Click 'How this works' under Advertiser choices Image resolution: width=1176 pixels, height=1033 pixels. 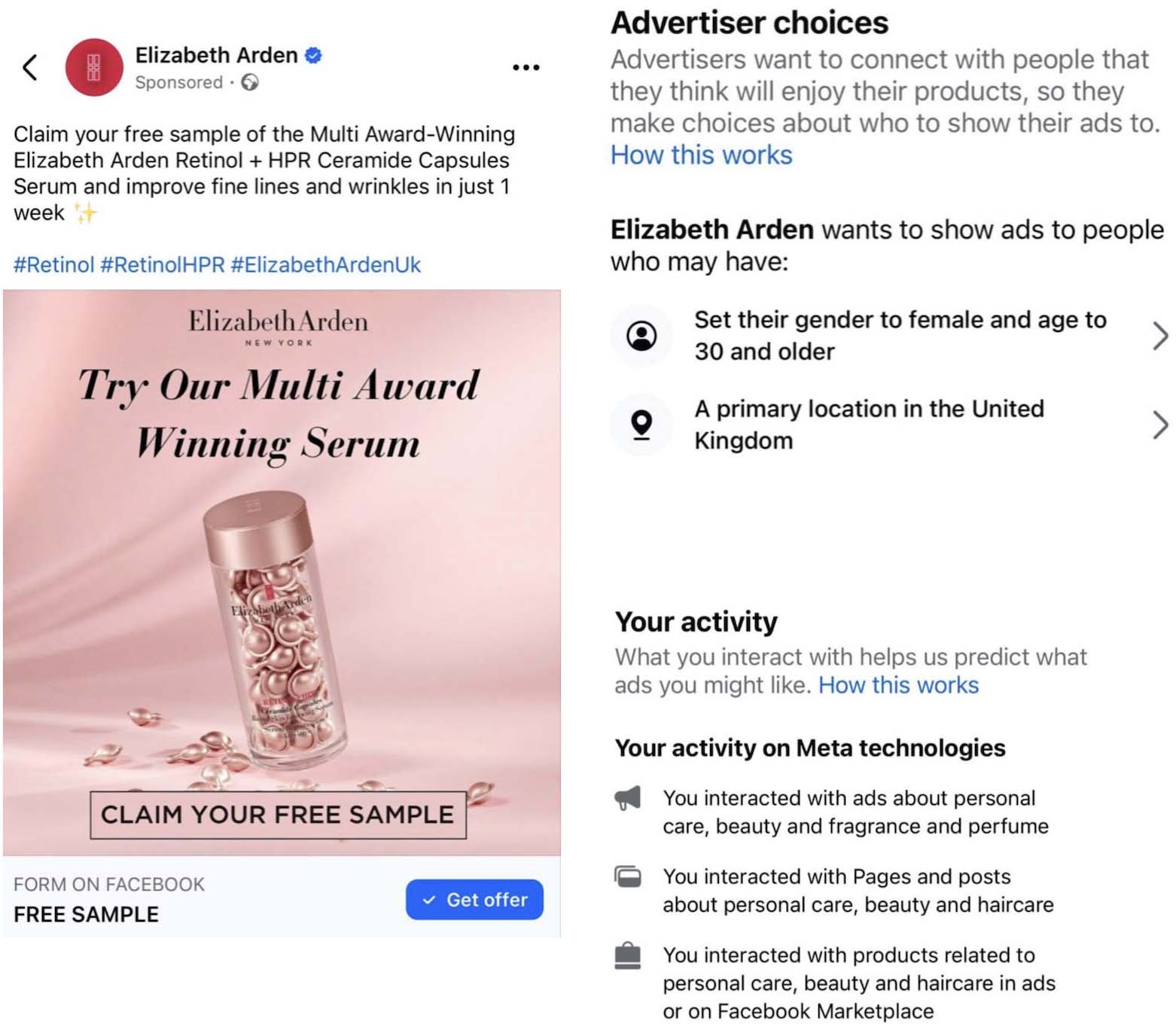(x=701, y=155)
